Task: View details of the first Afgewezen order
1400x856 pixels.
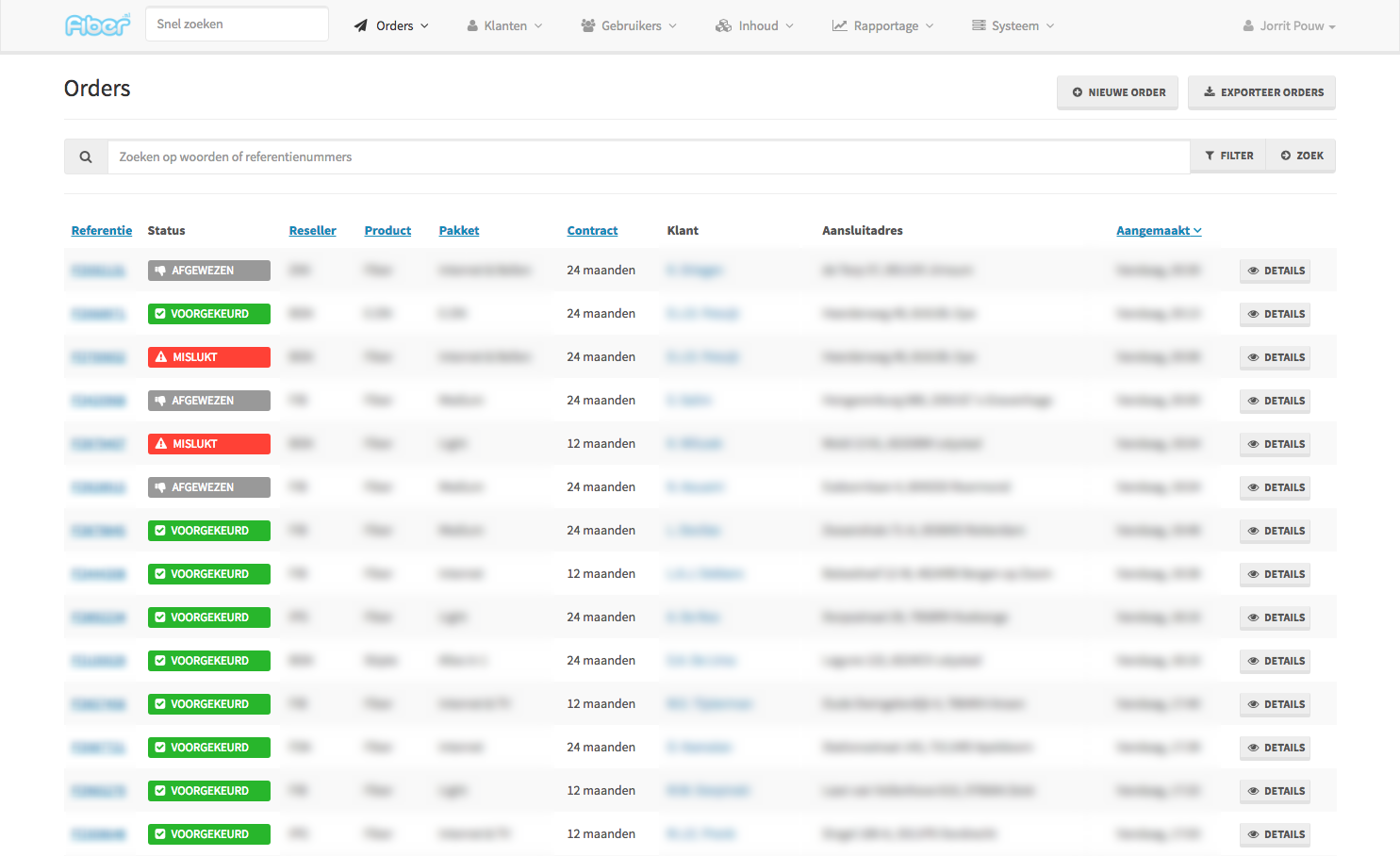Action: pyautogui.click(x=1275, y=271)
